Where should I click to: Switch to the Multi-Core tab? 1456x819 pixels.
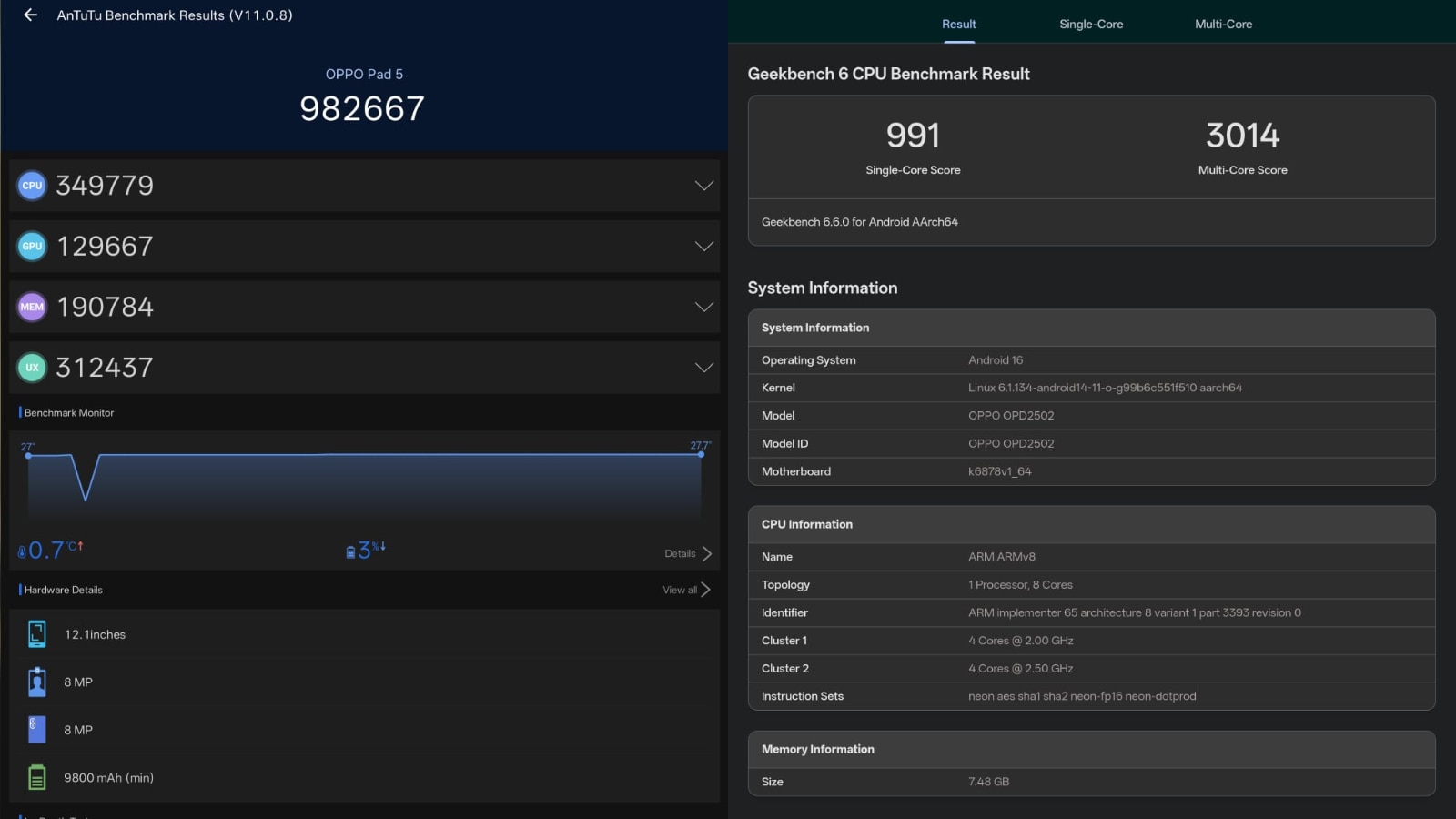coord(1223,25)
